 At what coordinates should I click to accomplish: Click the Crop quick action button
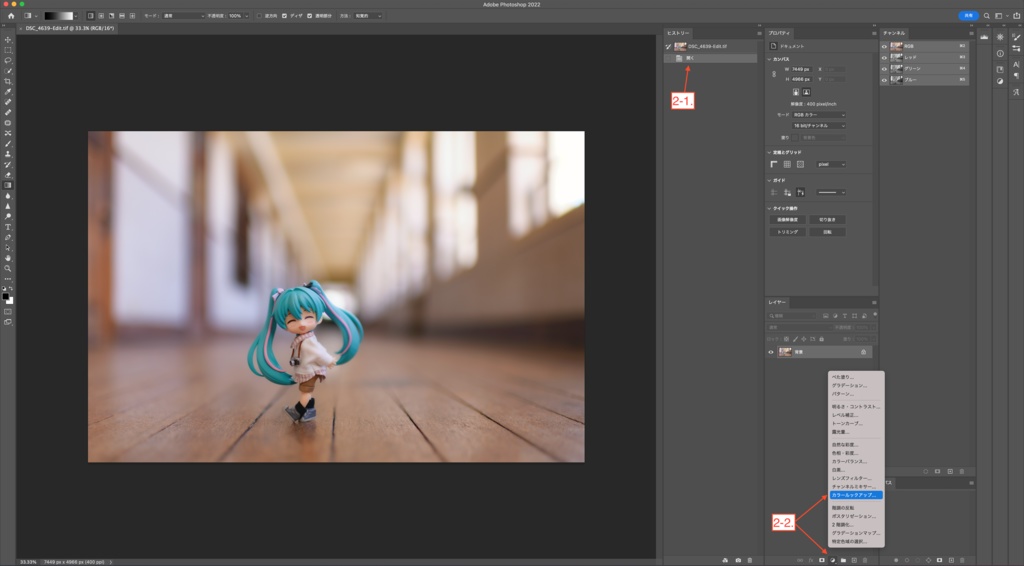coord(827,219)
